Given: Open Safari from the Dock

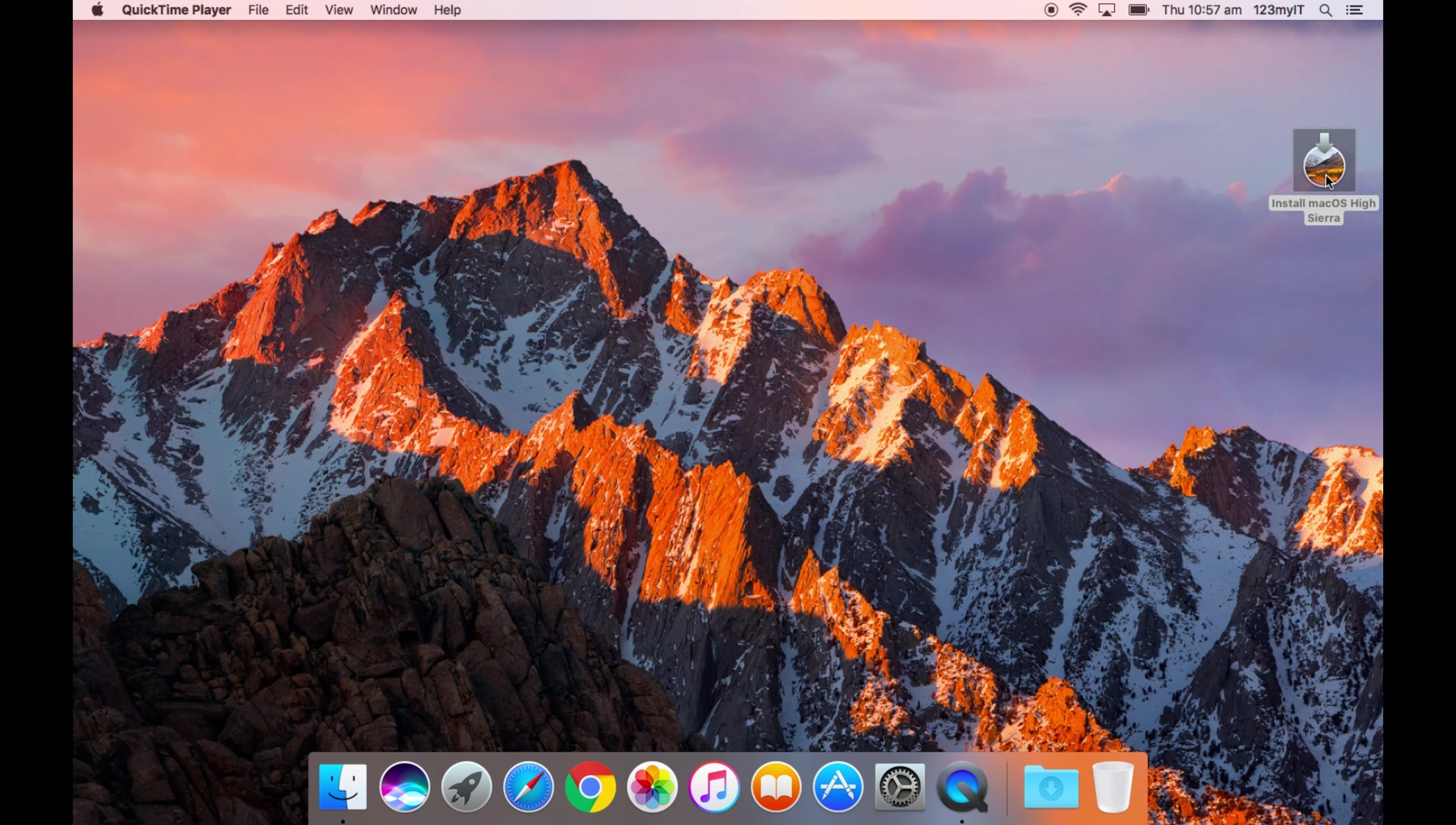Looking at the screenshot, I should click(x=528, y=786).
